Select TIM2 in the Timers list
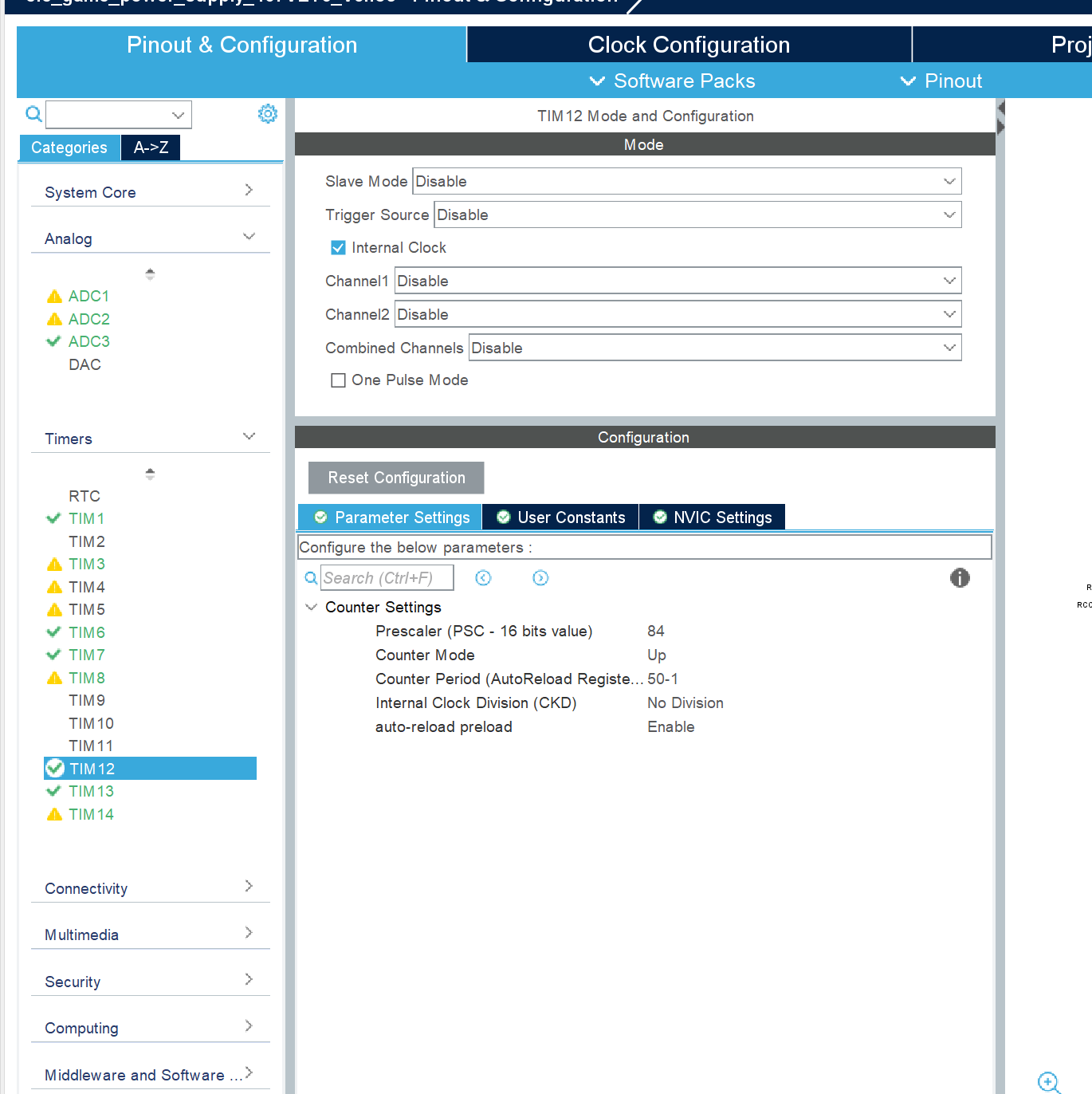This screenshot has width=1092, height=1094. point(87,541)
